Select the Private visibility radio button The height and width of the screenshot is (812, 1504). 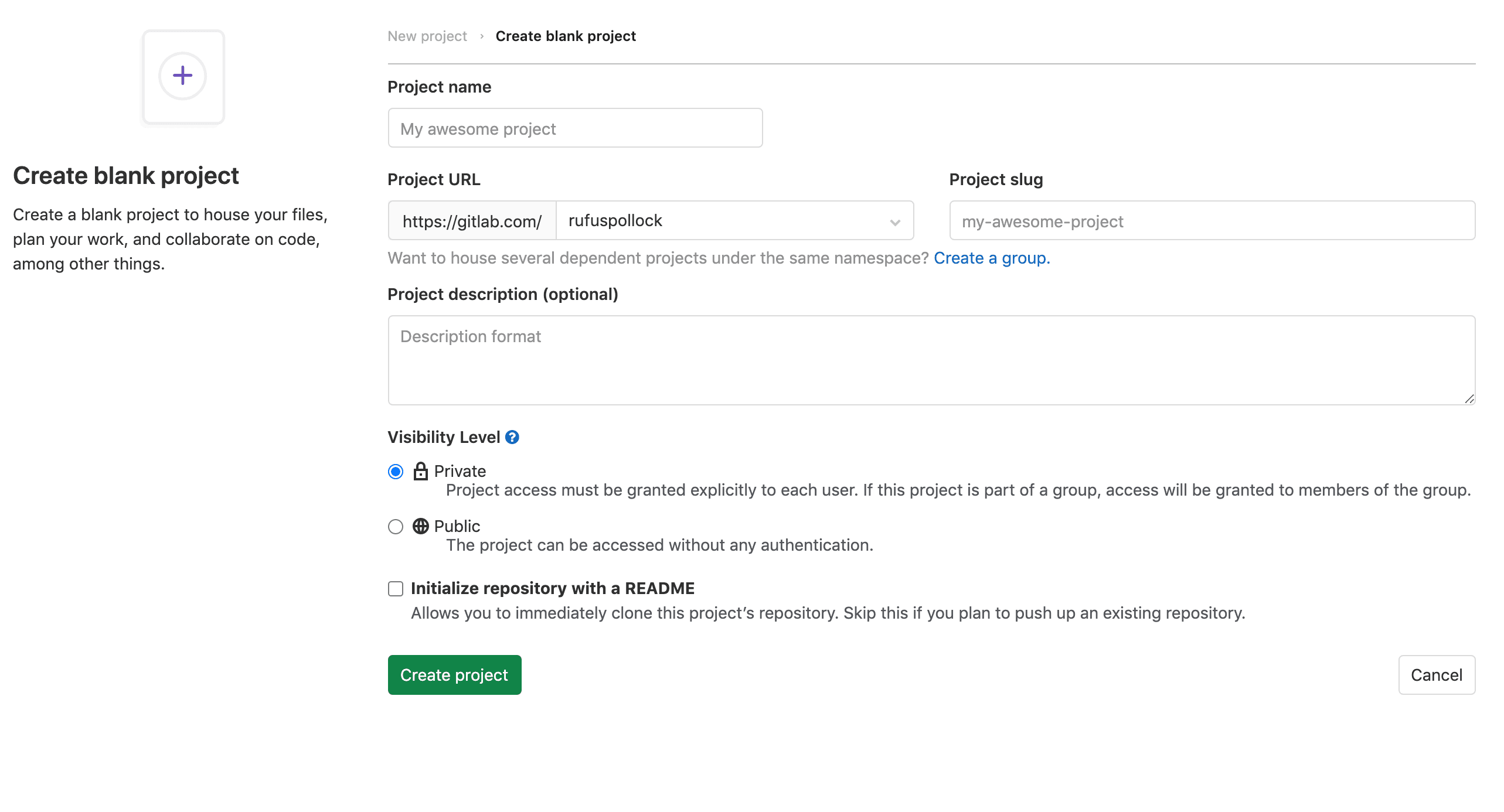pyautogui.click(x=396, y=472)
